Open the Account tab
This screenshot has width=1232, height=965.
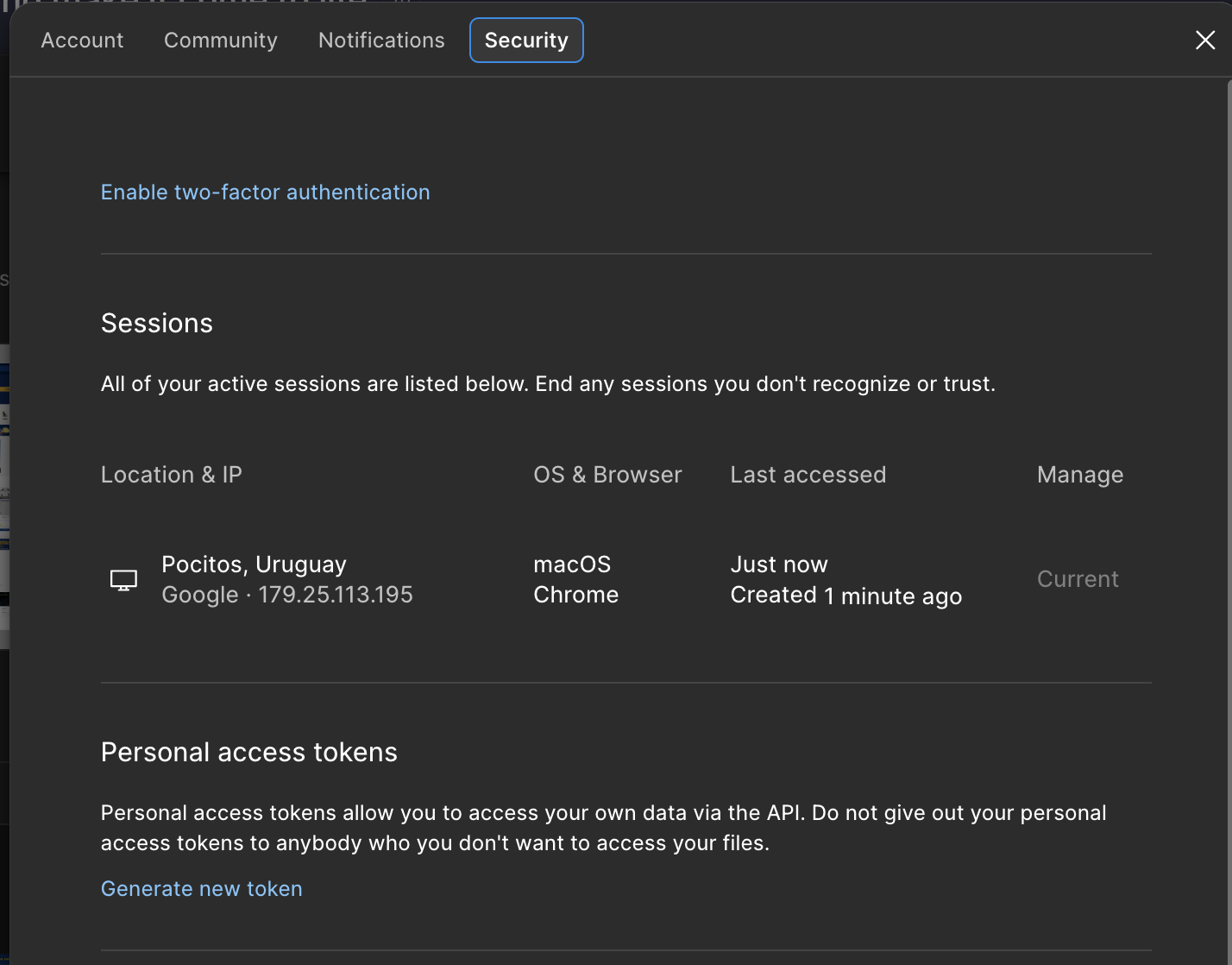pyautogui.click(x=82, y=41)
